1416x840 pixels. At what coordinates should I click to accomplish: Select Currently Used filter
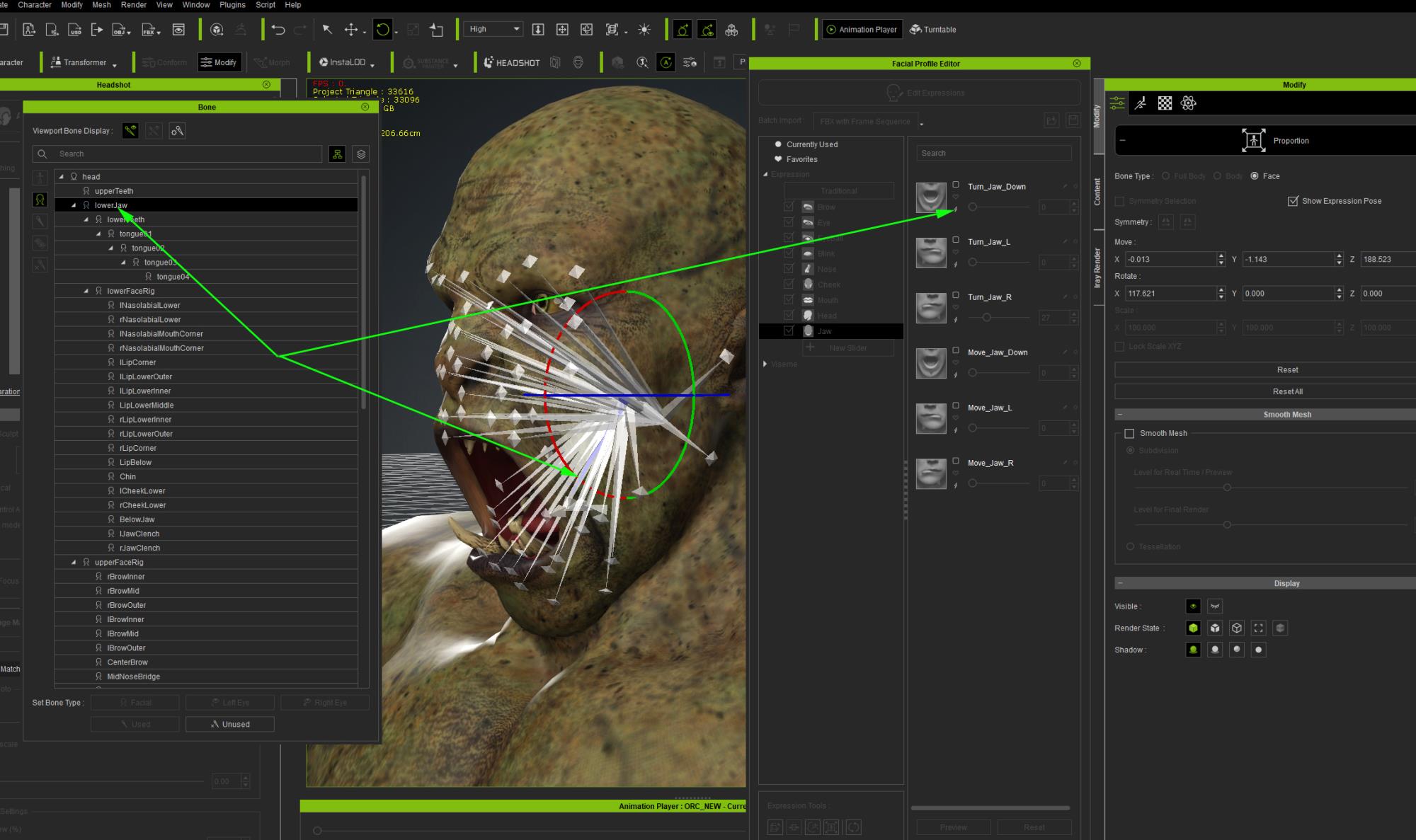click(811, 144)
